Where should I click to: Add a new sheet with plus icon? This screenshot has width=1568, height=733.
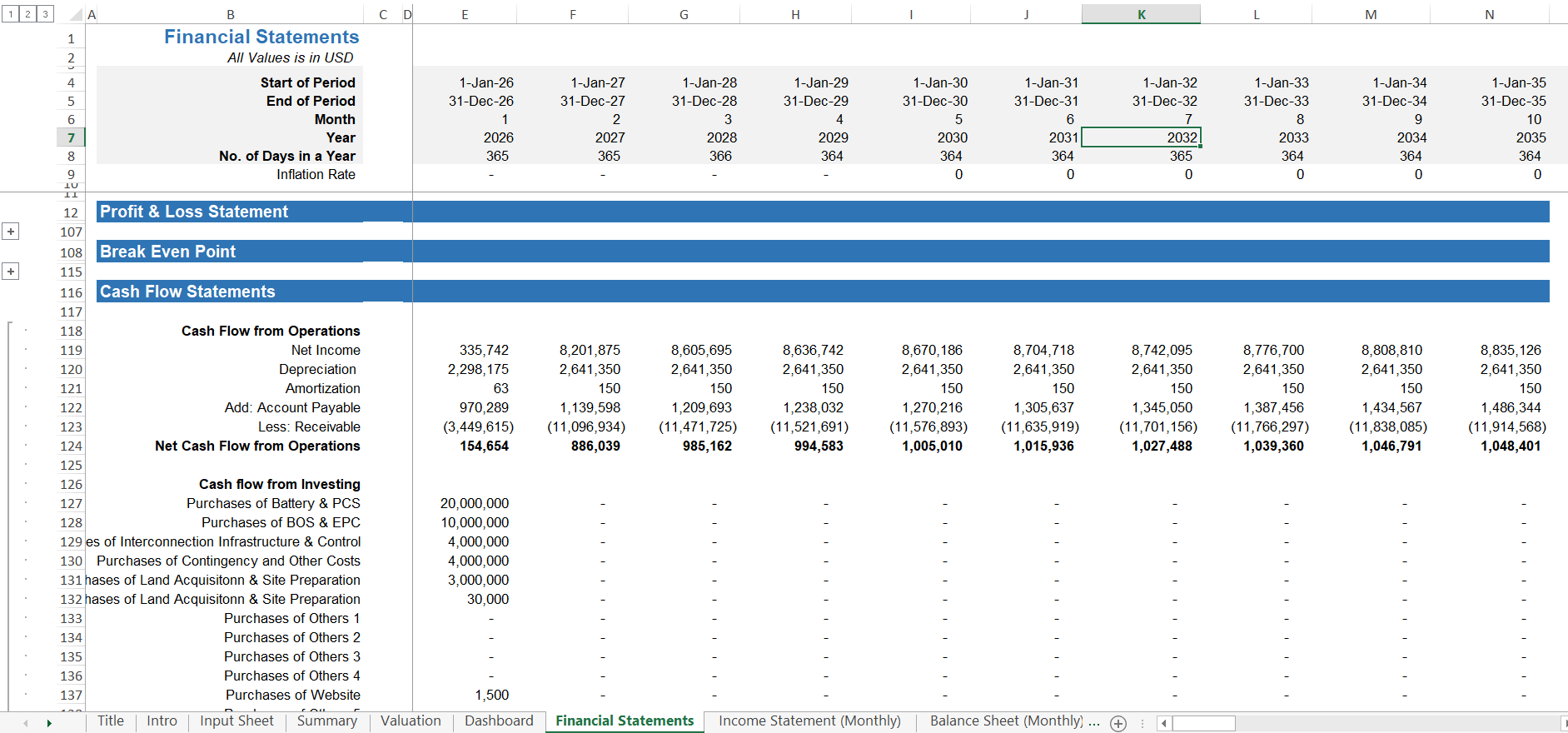tap(1118, 724)
